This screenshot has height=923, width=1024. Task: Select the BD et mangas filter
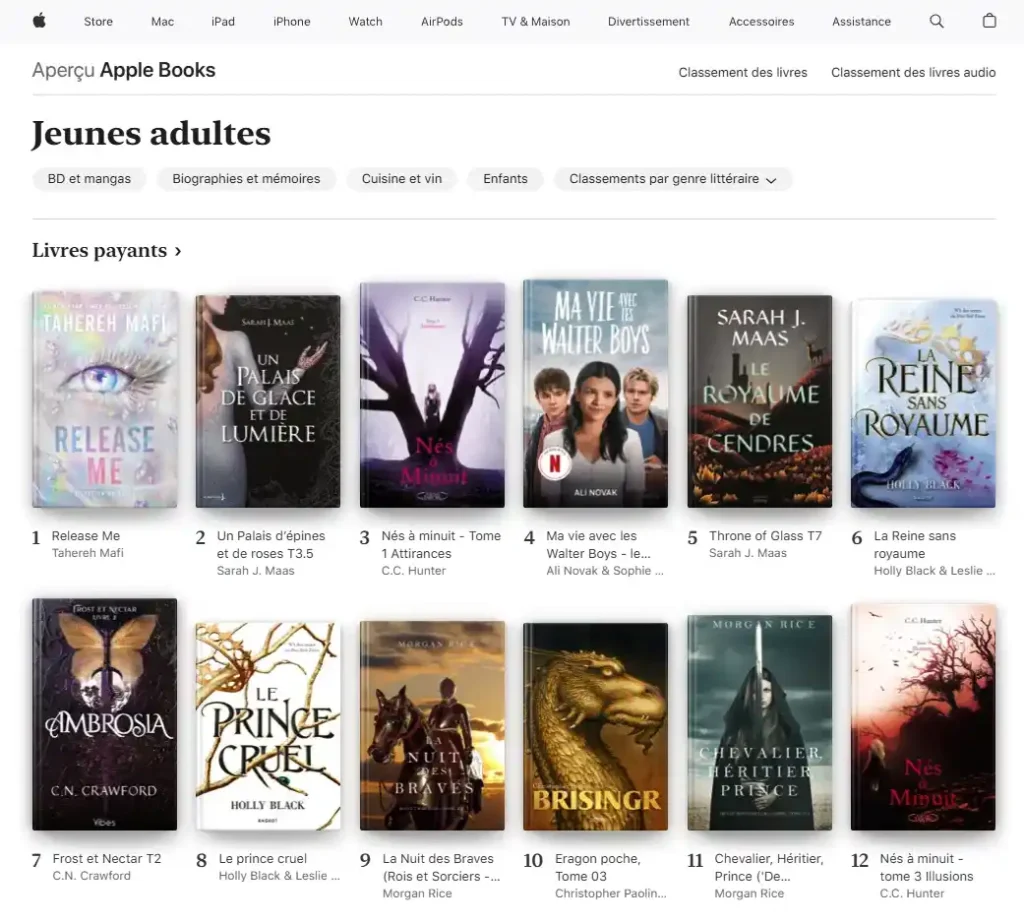pos(89,179)
